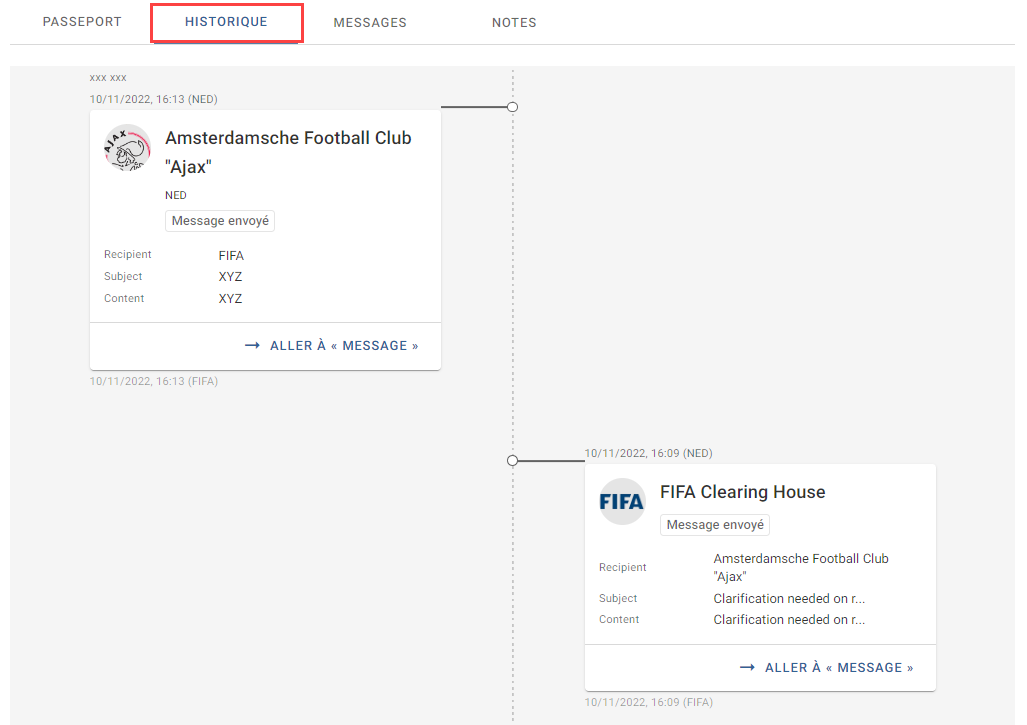
Task: Click truncated Content Clarification needed text
Action: (x=789, y=620)
